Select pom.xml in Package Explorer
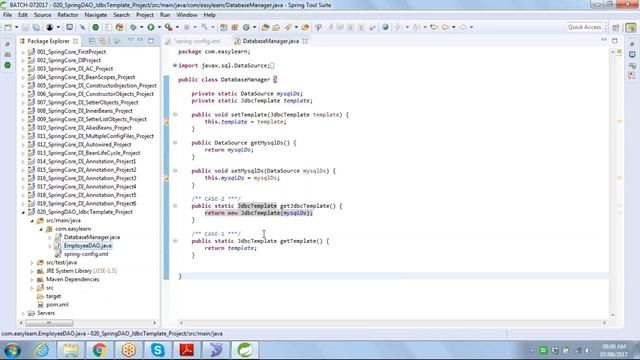The width and height of the screenshot is (640, 360). (57, 305)
